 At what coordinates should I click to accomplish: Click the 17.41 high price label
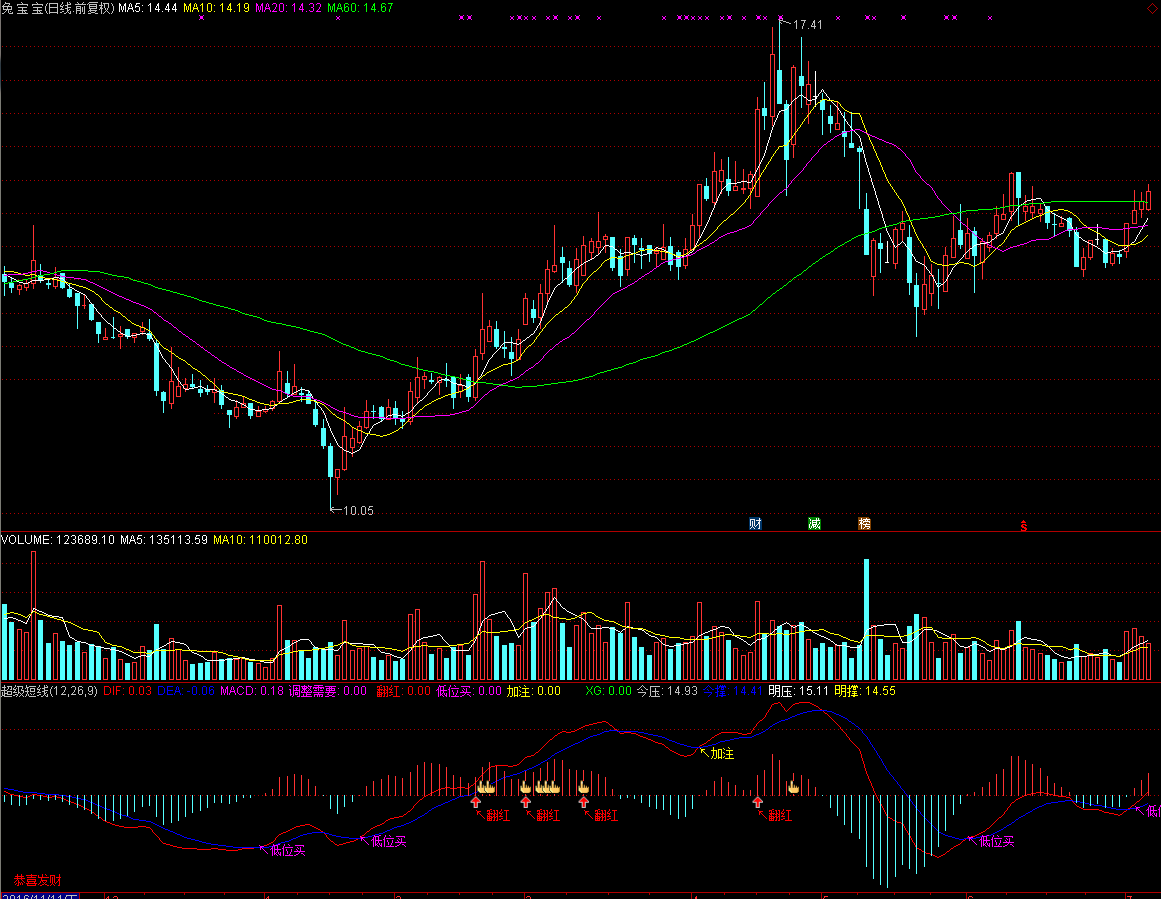tap(807, 25)
